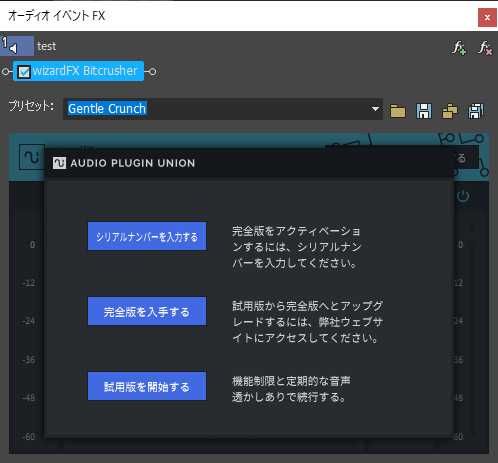The height and width of the screenshot is (463, 498).
Task: Close the オーディオ イベント FX window
Action: tap(487, 17)
